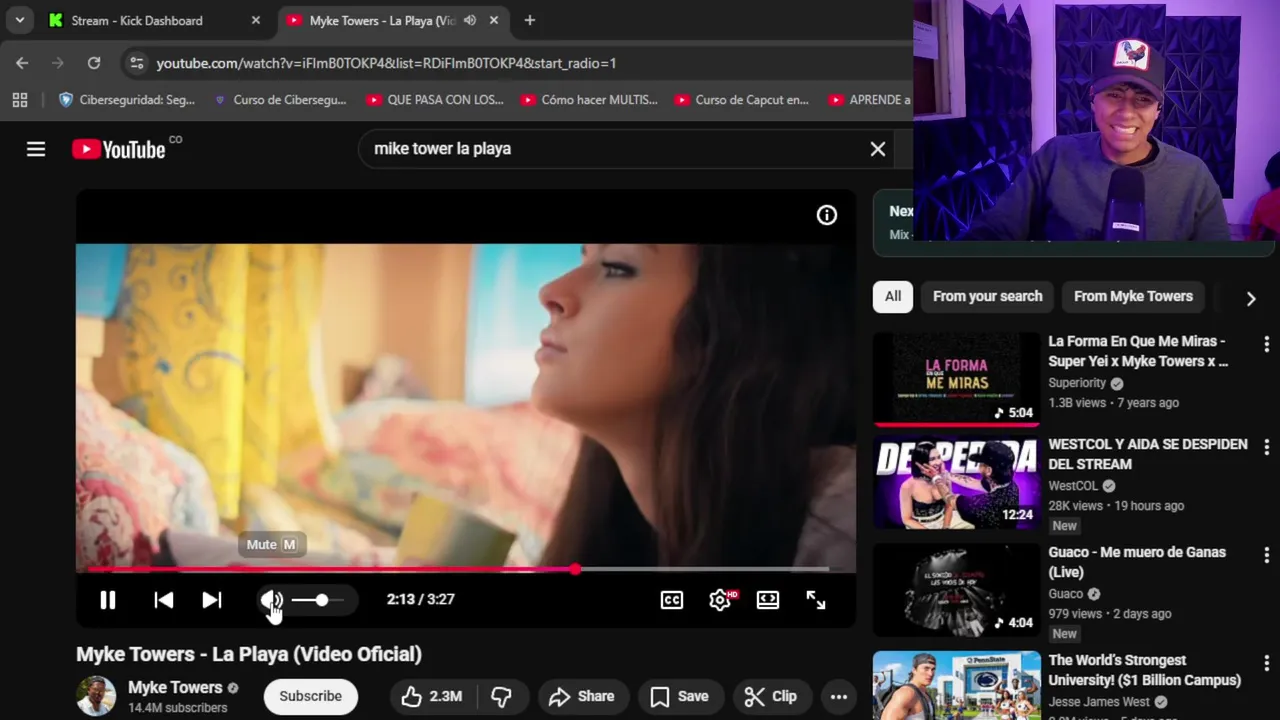Close the Myke Towers tab
This screenshot has width=1280, height=720.
[x=494, y=20]
